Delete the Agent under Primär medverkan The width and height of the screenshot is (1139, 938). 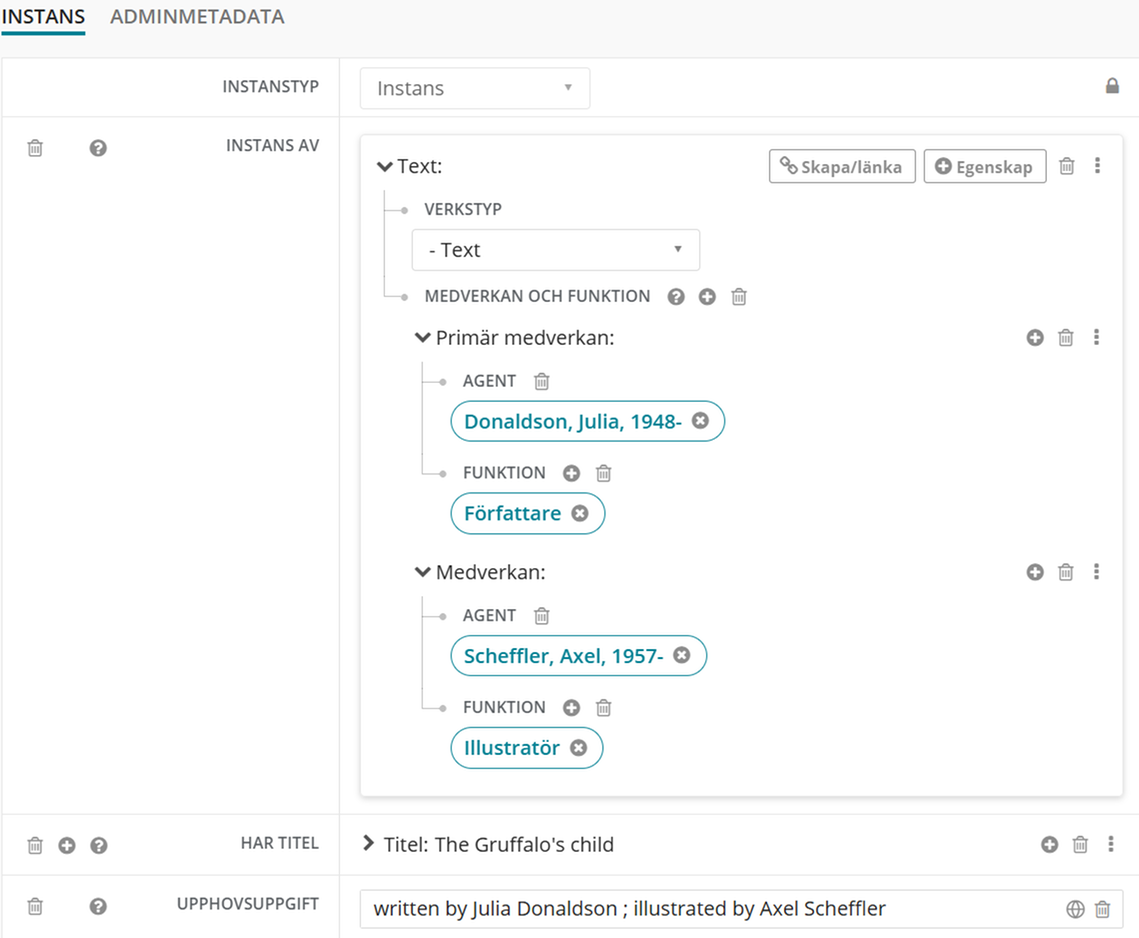(x=541, y=381)
